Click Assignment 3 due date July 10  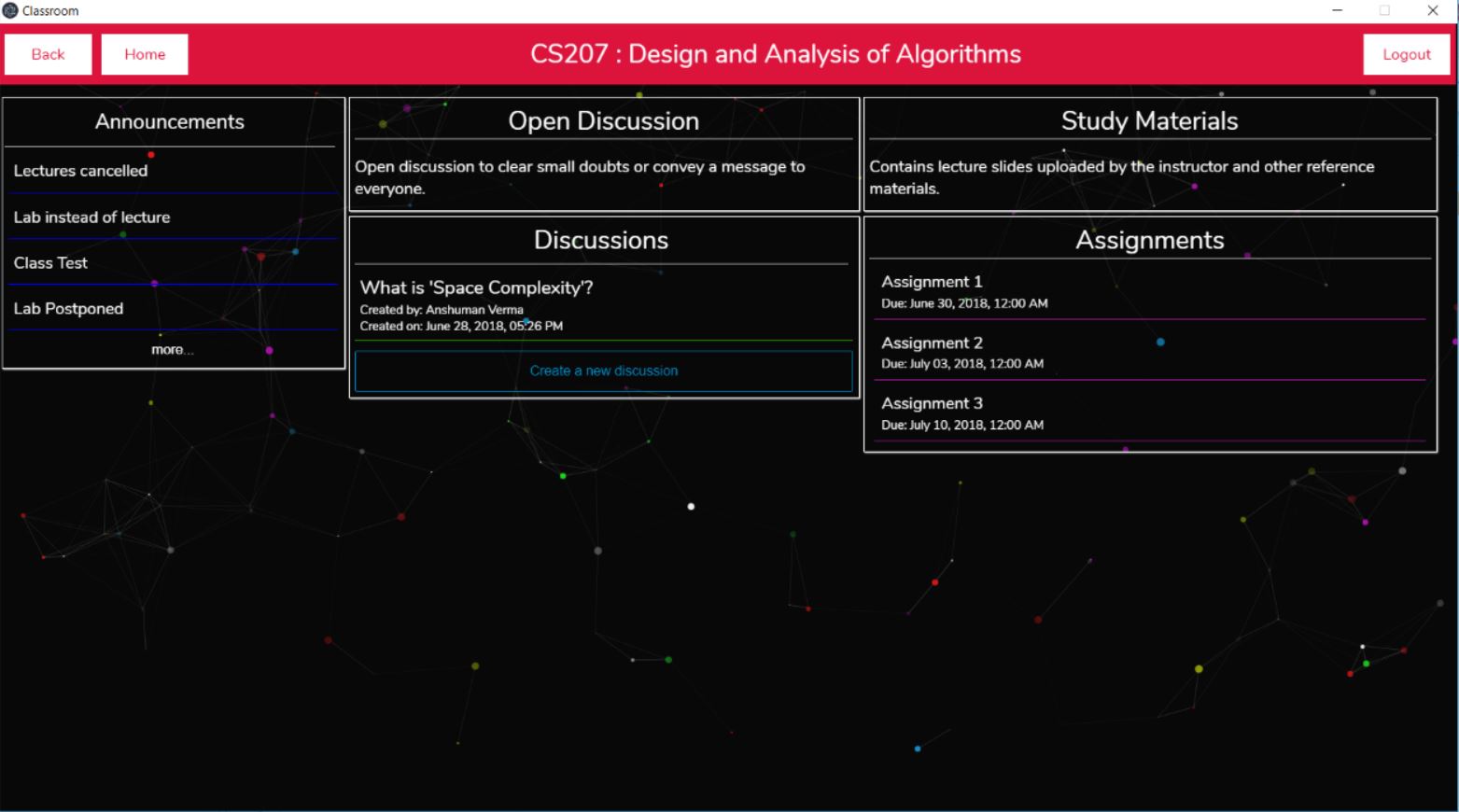962,425
